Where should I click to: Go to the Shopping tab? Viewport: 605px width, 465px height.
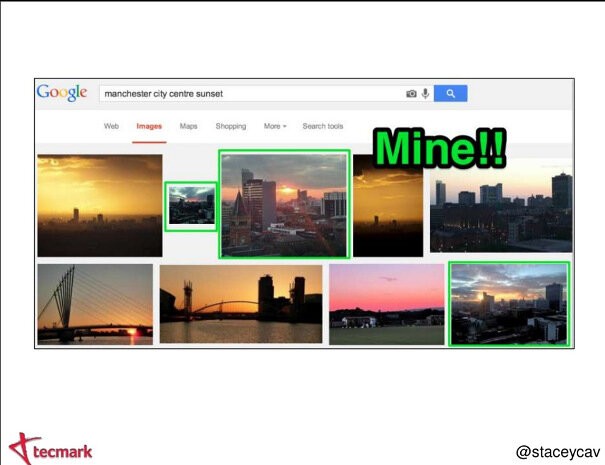coord(231,126)
